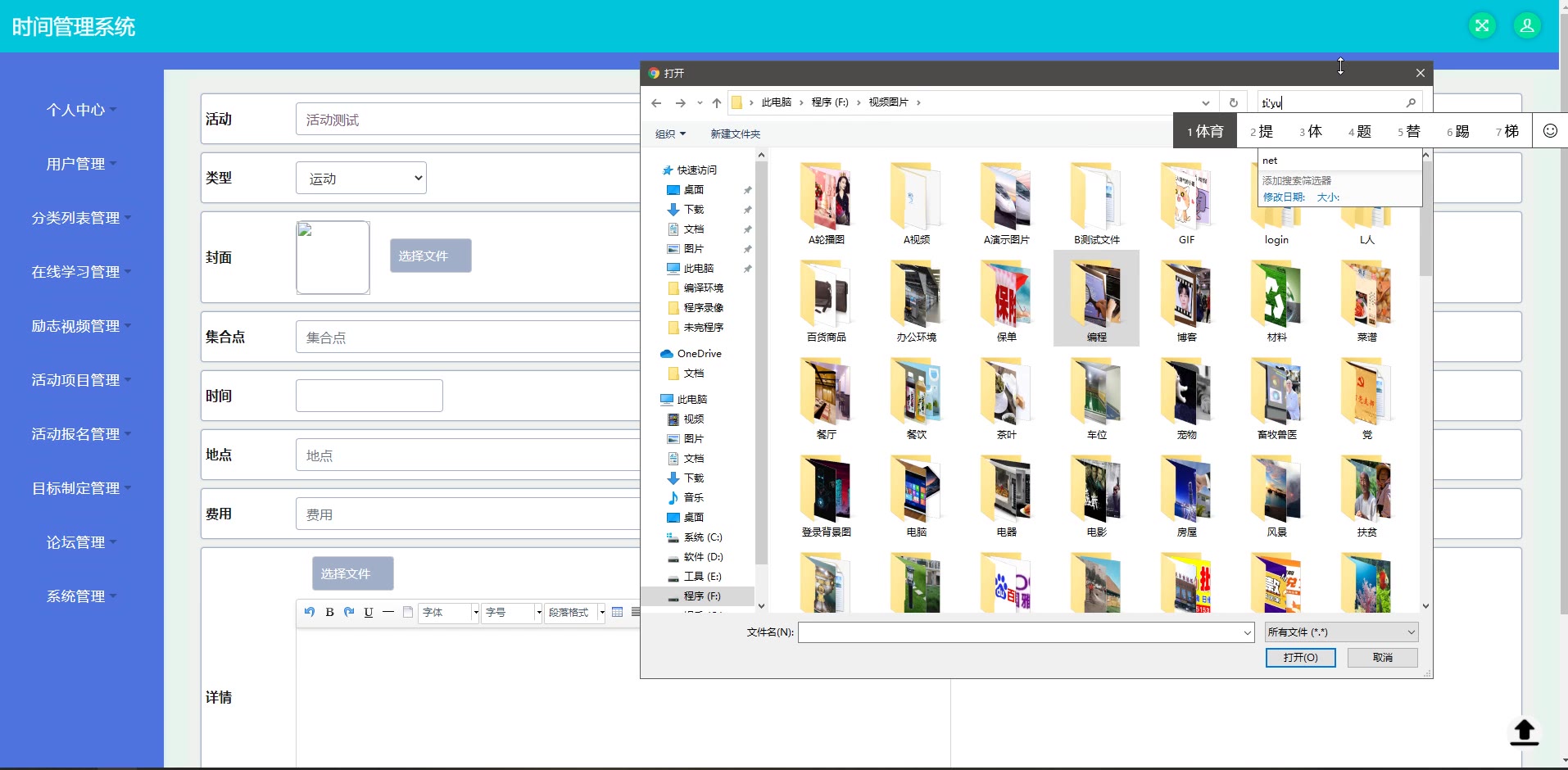Screen dimensions: 1568x770
Task: Go forward in the file dialog
Action: 680,102
